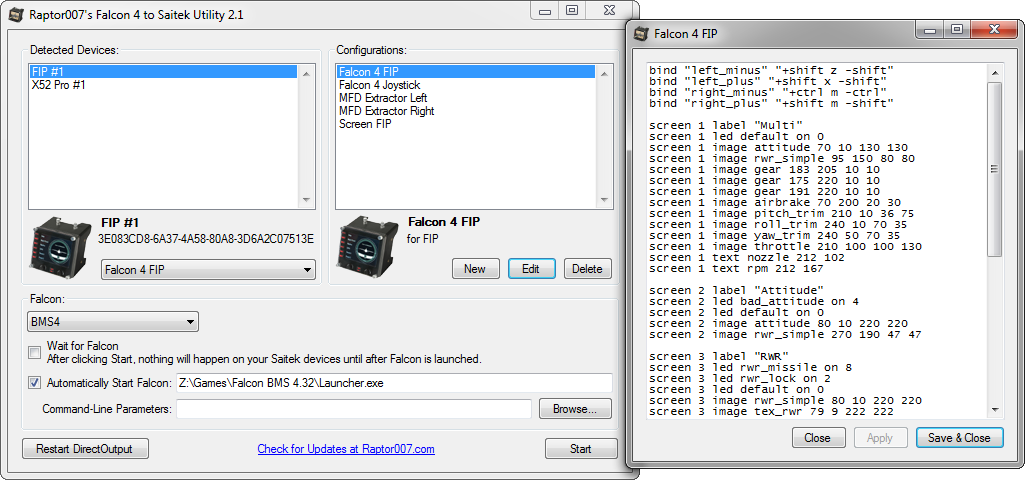Click up arrow of Configurations list scrollbar
This screenshot has width=1025, height=480.
tap(604, 73)
